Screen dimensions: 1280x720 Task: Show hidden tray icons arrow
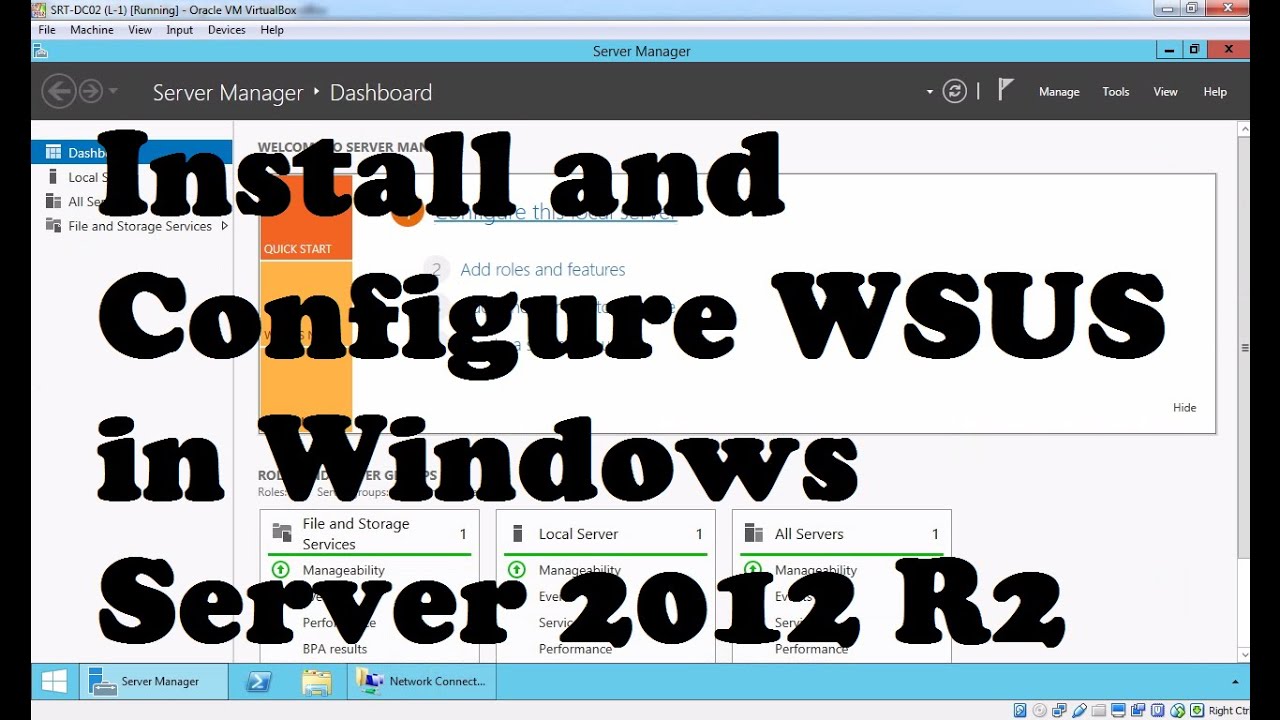(1235, 682)
